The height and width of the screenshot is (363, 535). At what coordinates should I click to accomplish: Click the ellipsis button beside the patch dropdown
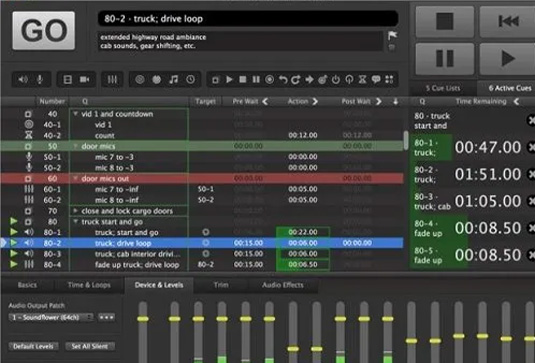106,317
